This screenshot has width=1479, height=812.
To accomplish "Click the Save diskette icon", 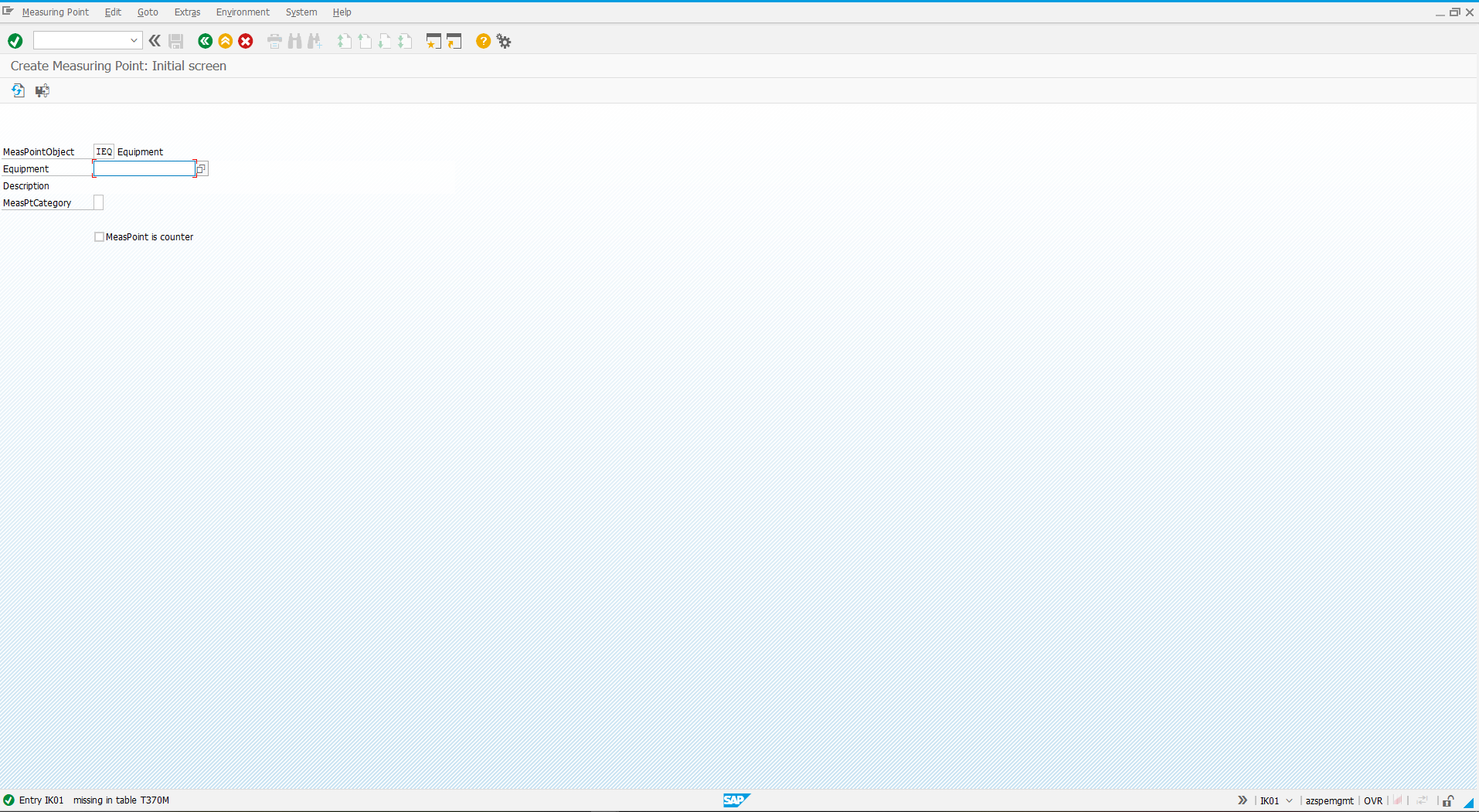I will coord(176,41).
